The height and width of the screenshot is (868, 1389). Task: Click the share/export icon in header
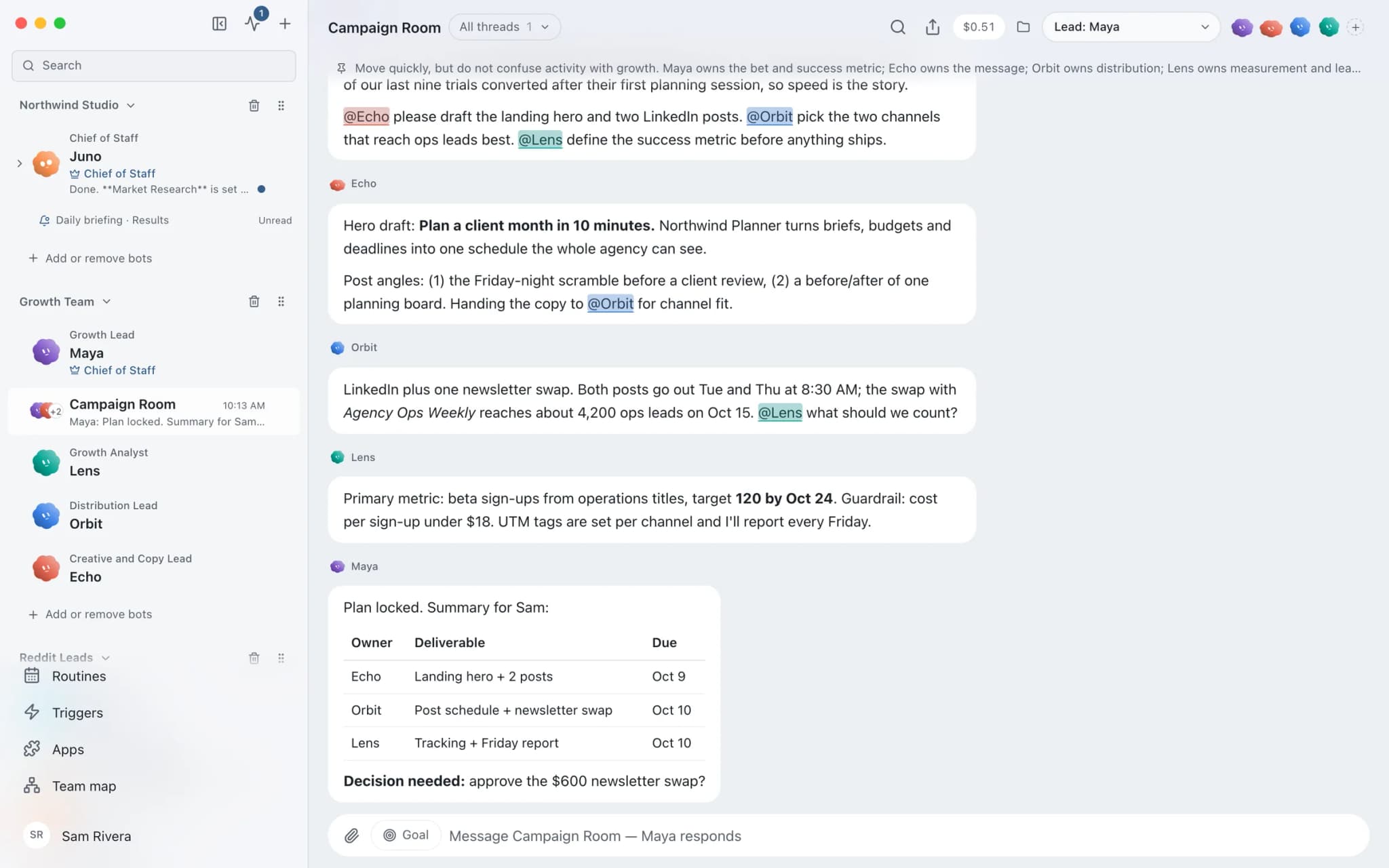(x=933, y=27)
